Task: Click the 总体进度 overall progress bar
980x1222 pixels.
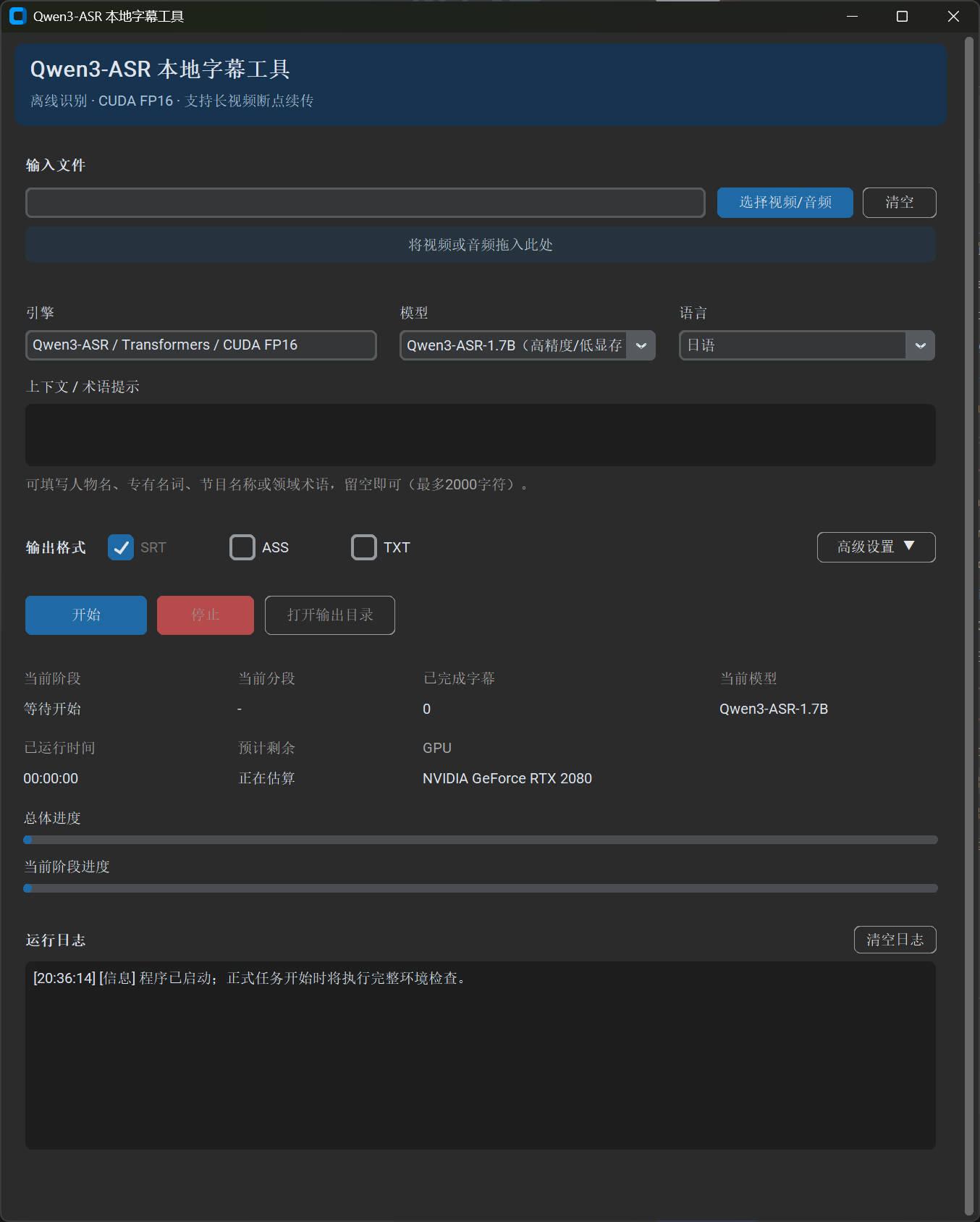Action: (481, 840)
